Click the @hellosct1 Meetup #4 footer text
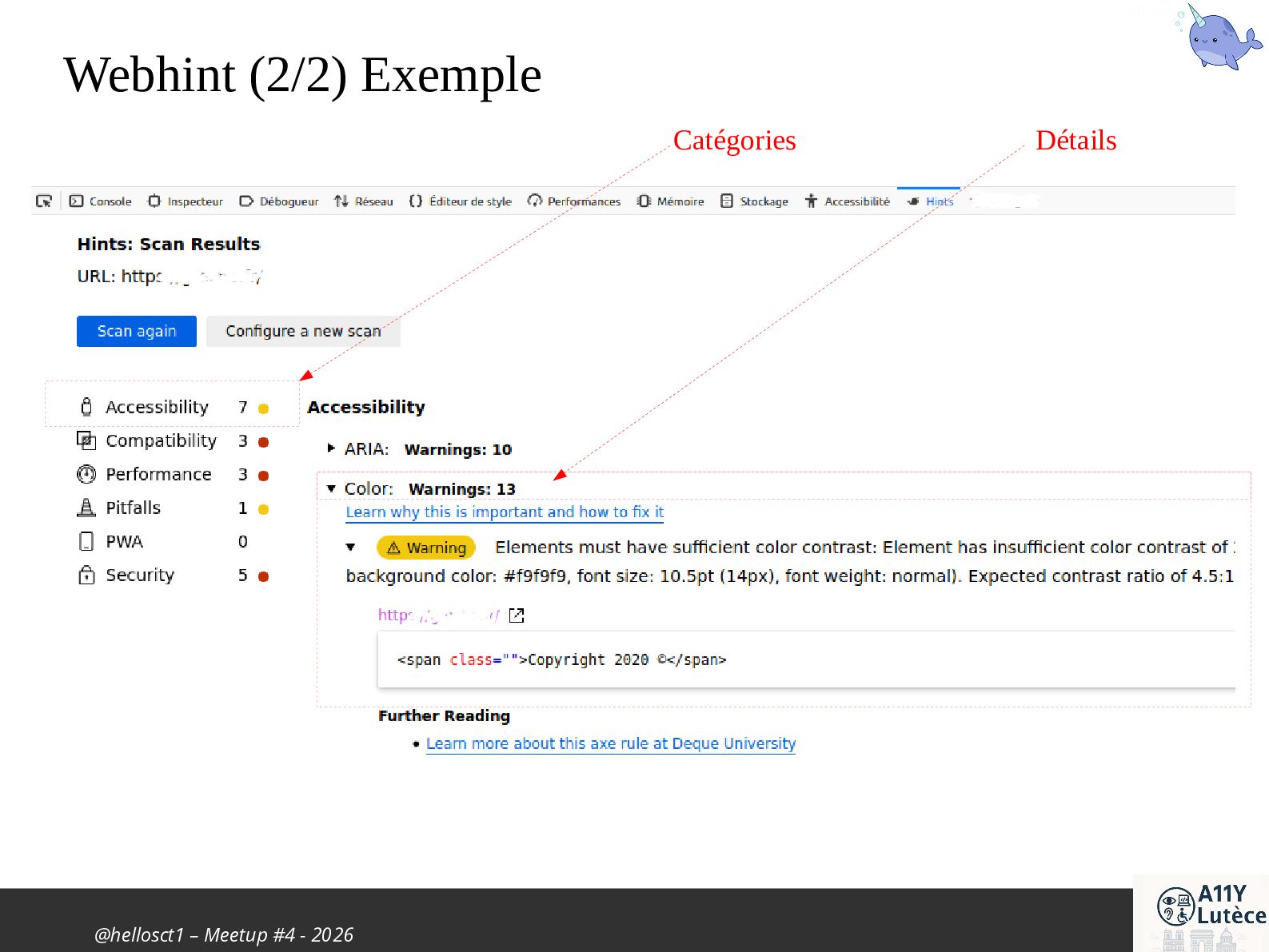Image resolution: width=1269 pixels, height=952 pixels. tap(223, 934)
